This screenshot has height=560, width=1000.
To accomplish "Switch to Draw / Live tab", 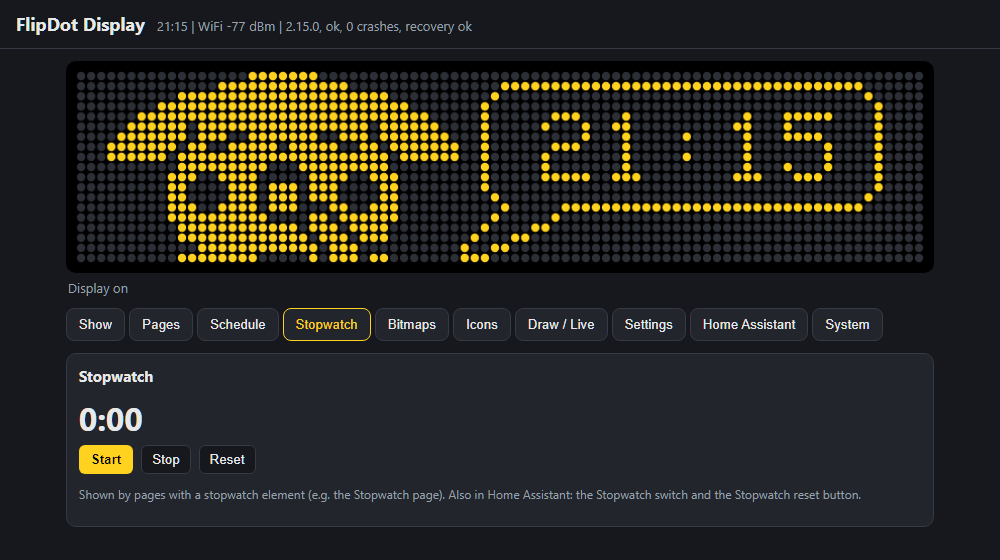I will [x=561, y=324].
